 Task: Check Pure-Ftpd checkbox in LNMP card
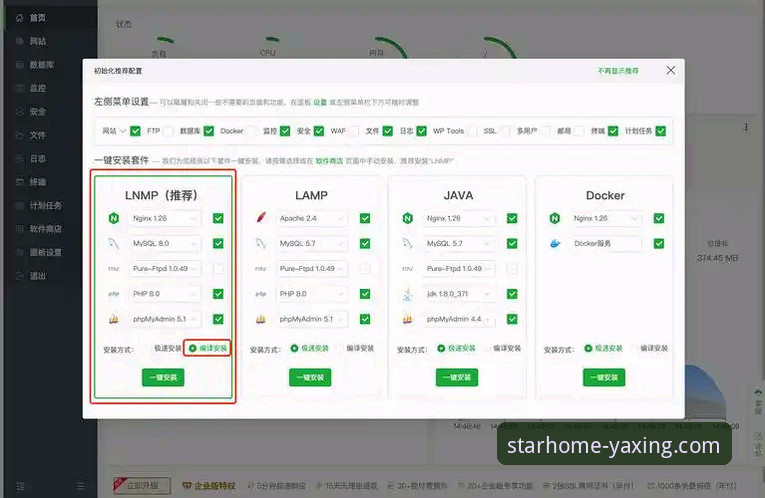[218, 268]
